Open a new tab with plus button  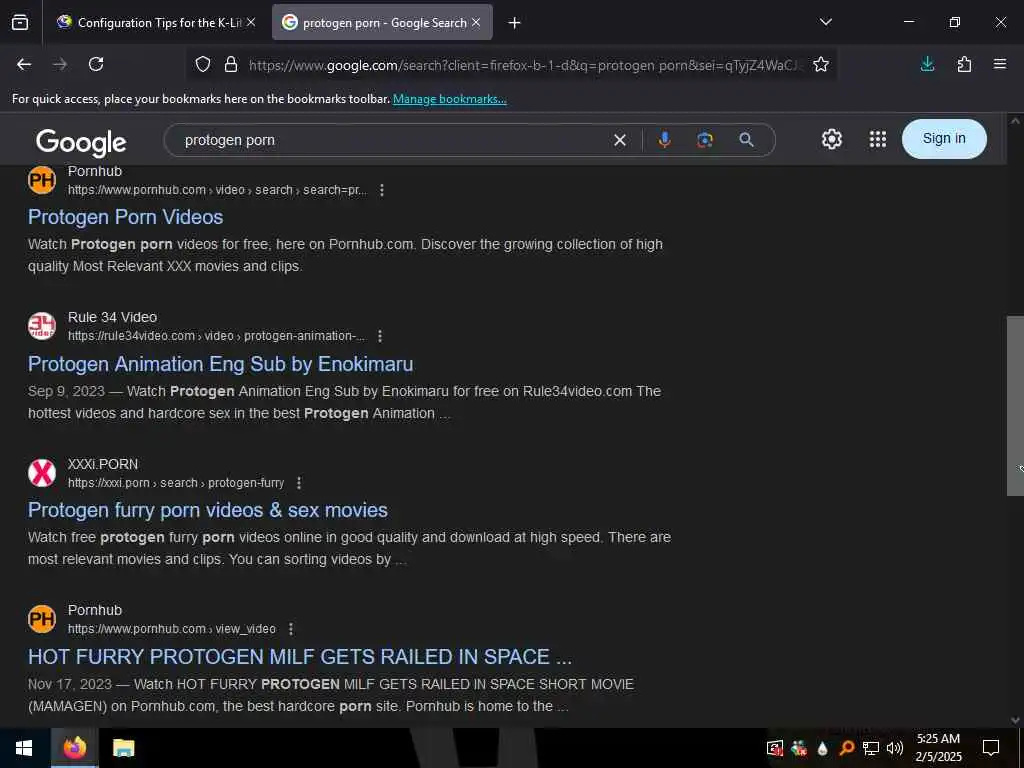(x=515, y=23)
